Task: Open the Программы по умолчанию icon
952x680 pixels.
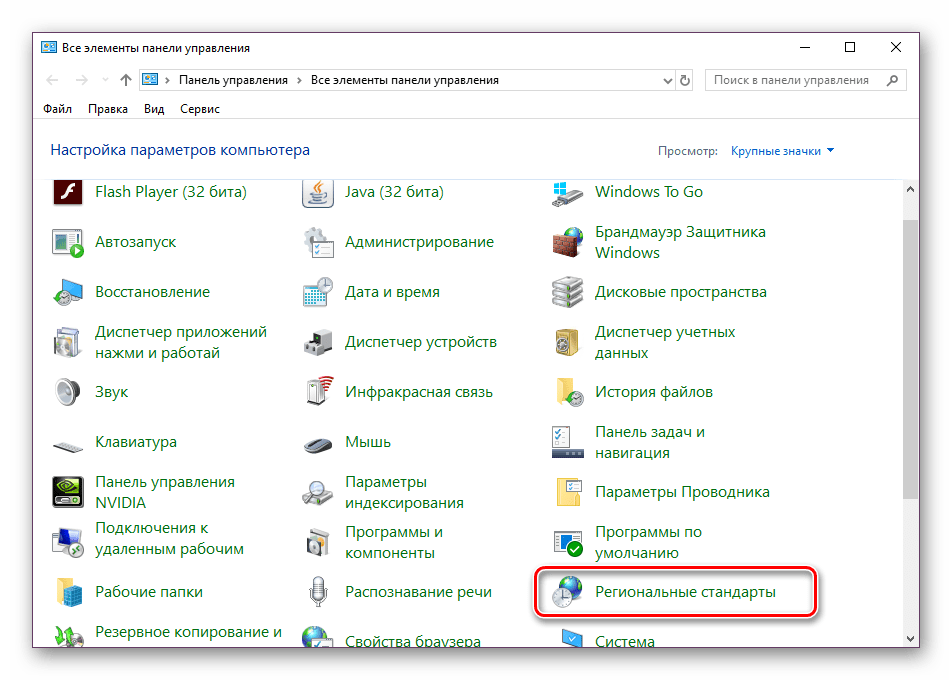Action: pos(568,542)
